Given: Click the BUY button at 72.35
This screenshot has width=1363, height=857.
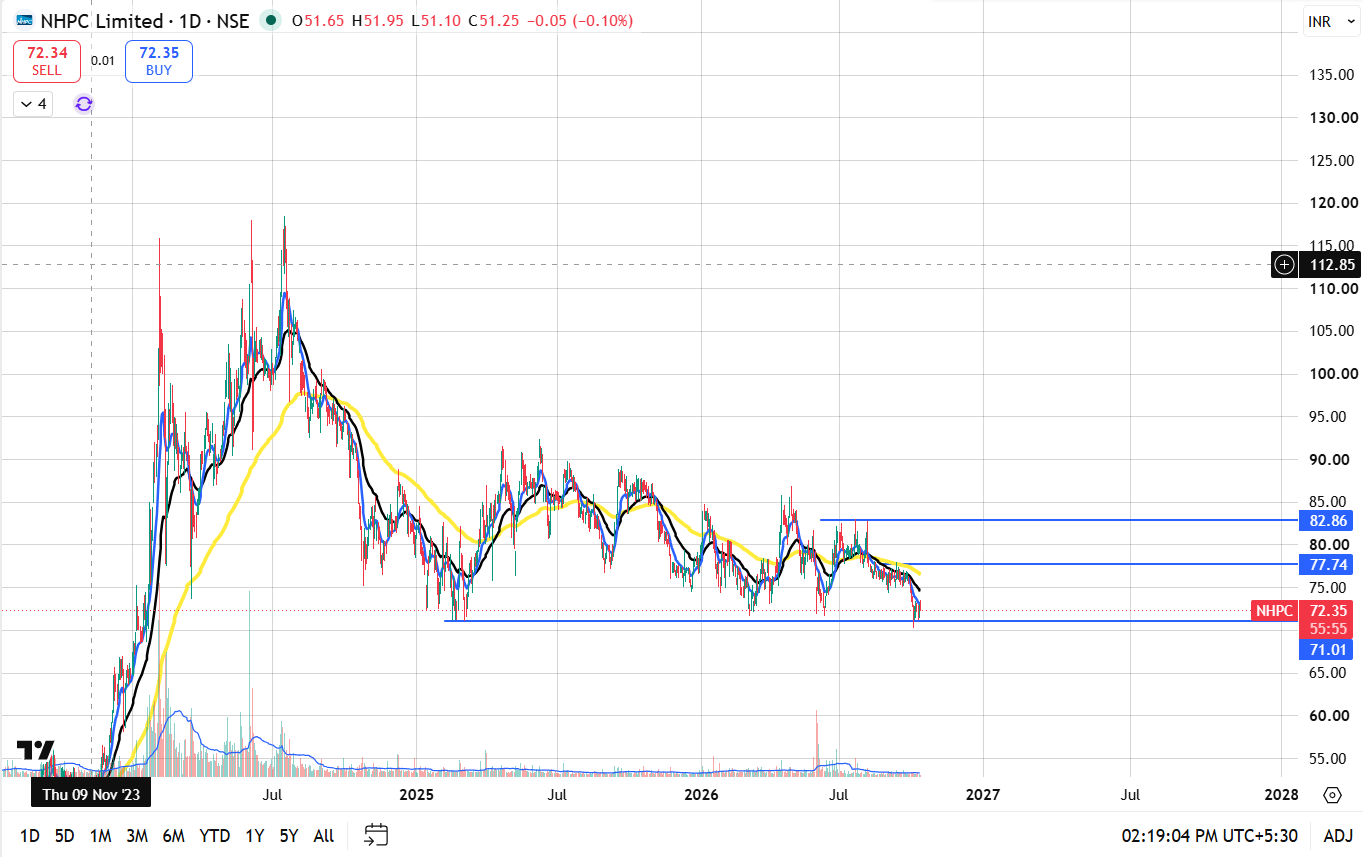Looking at the screenshot, I should [x=158, y=61].
